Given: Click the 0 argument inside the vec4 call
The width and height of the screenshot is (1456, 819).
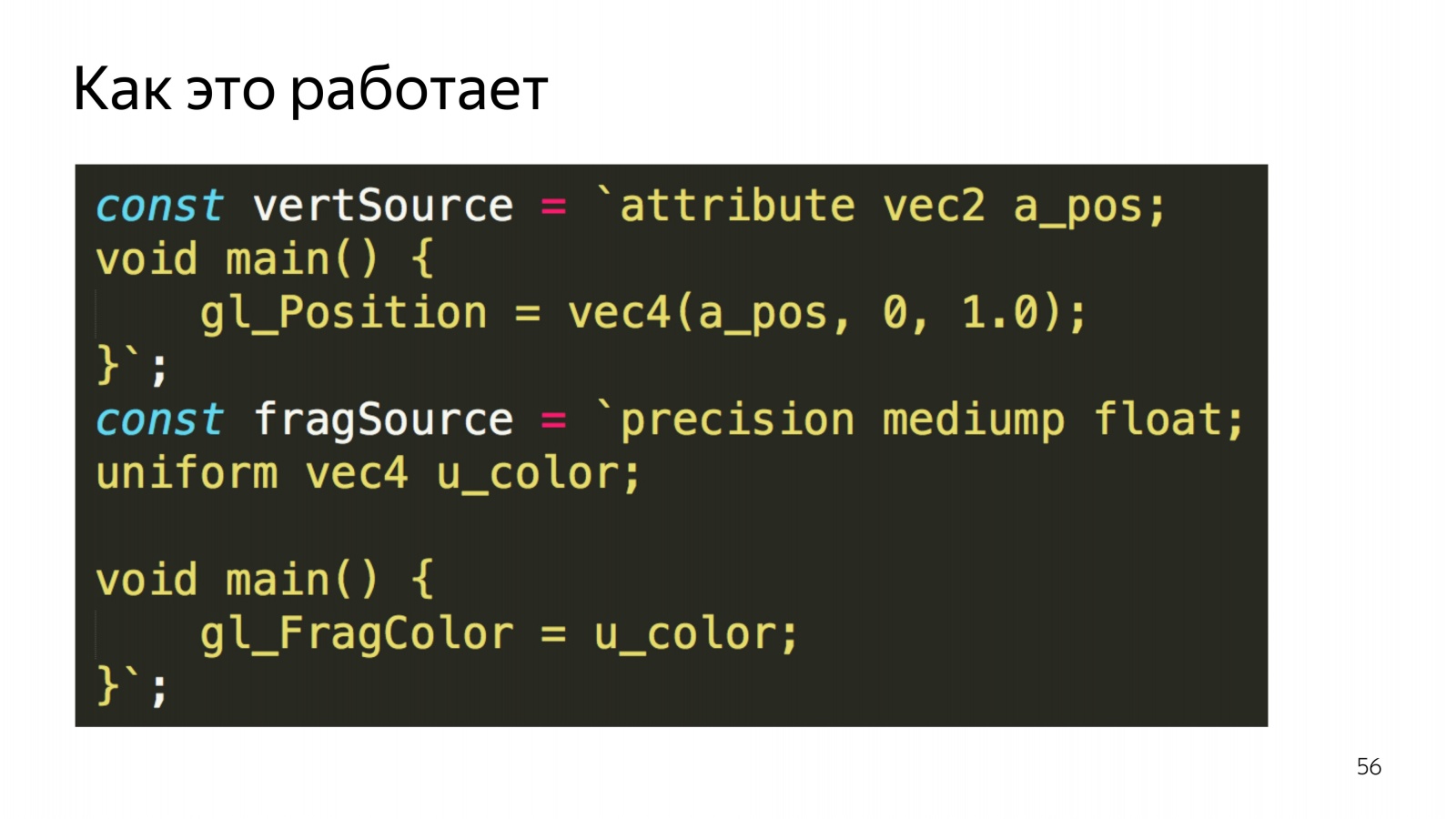Looking at the screenshot, I should [895, 313].
